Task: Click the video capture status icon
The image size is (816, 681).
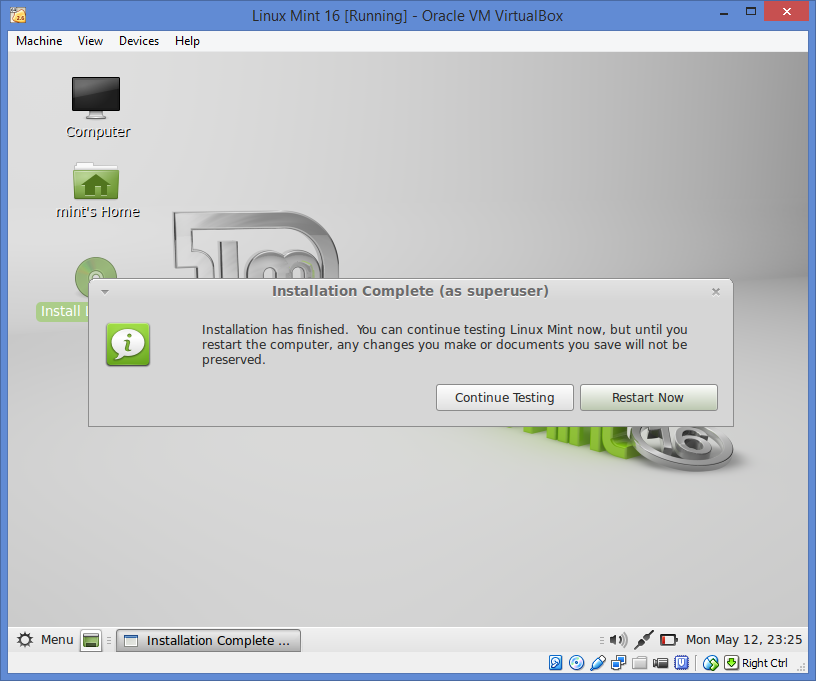Action: click(x=660, y=663)
